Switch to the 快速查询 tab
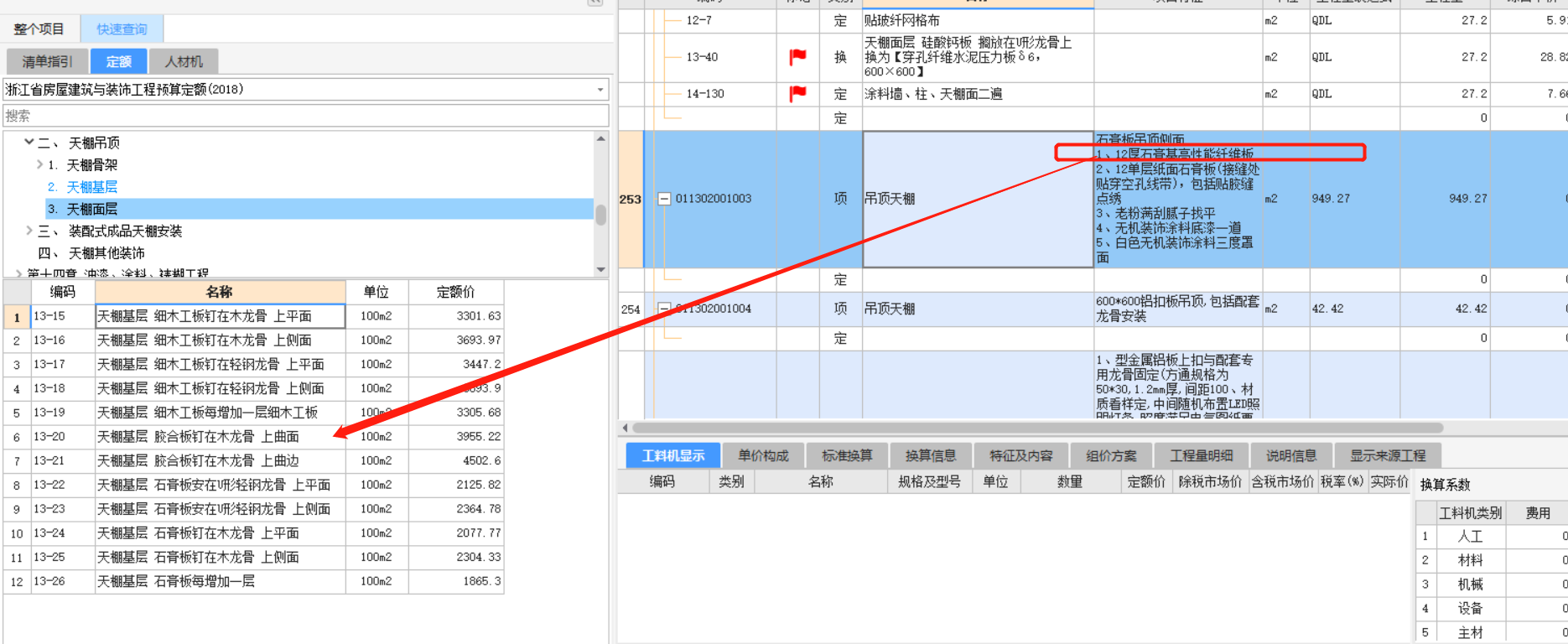 (x=122, y=29)
